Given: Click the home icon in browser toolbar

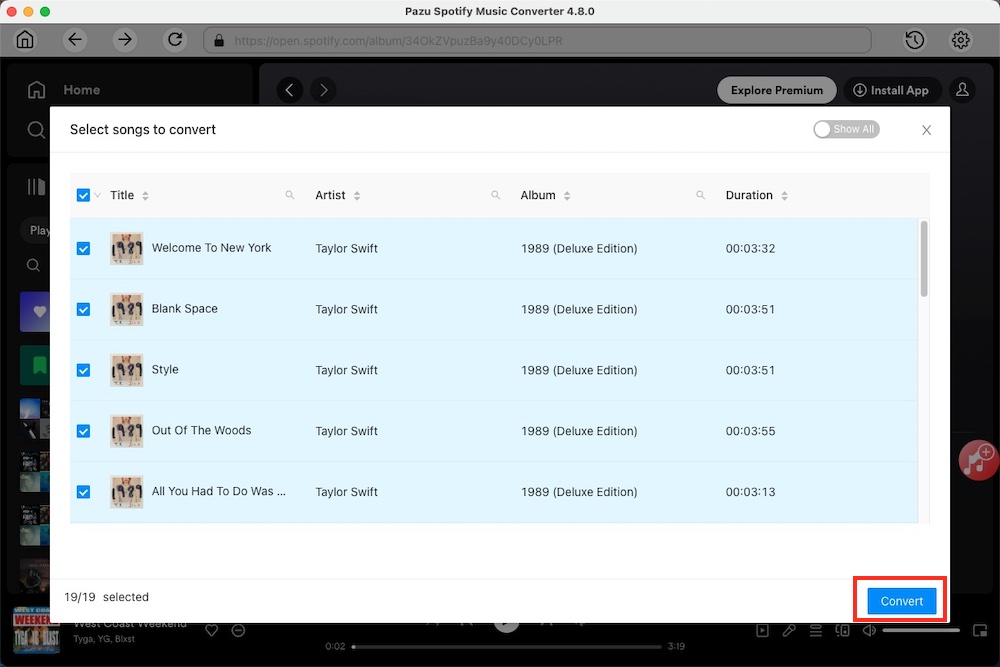Looking at the screenshot, I should (x=25, y=40).
